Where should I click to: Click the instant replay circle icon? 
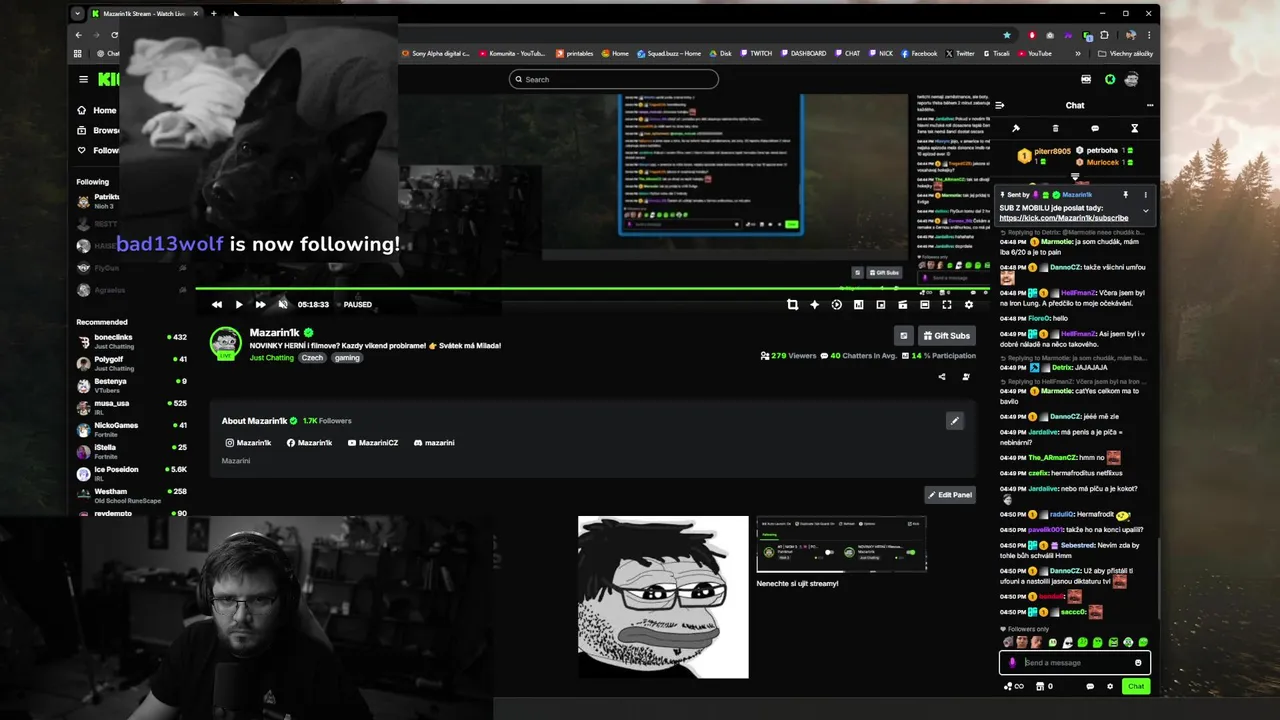pyautogui.click(x=836, y=305)
